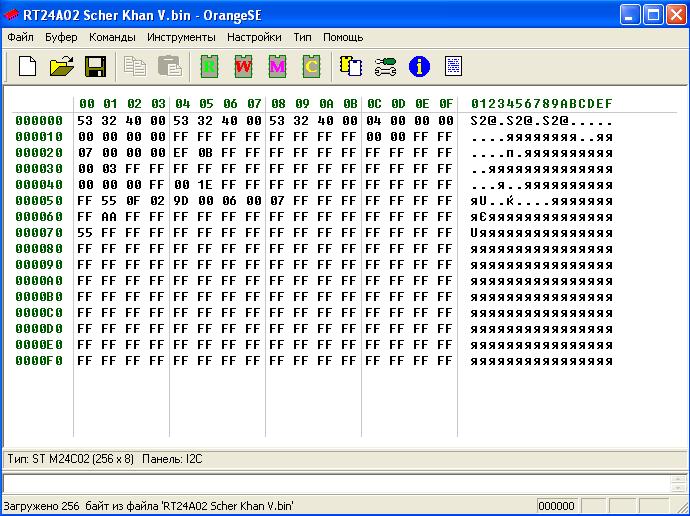Select address row 000050

pos(39,201)
